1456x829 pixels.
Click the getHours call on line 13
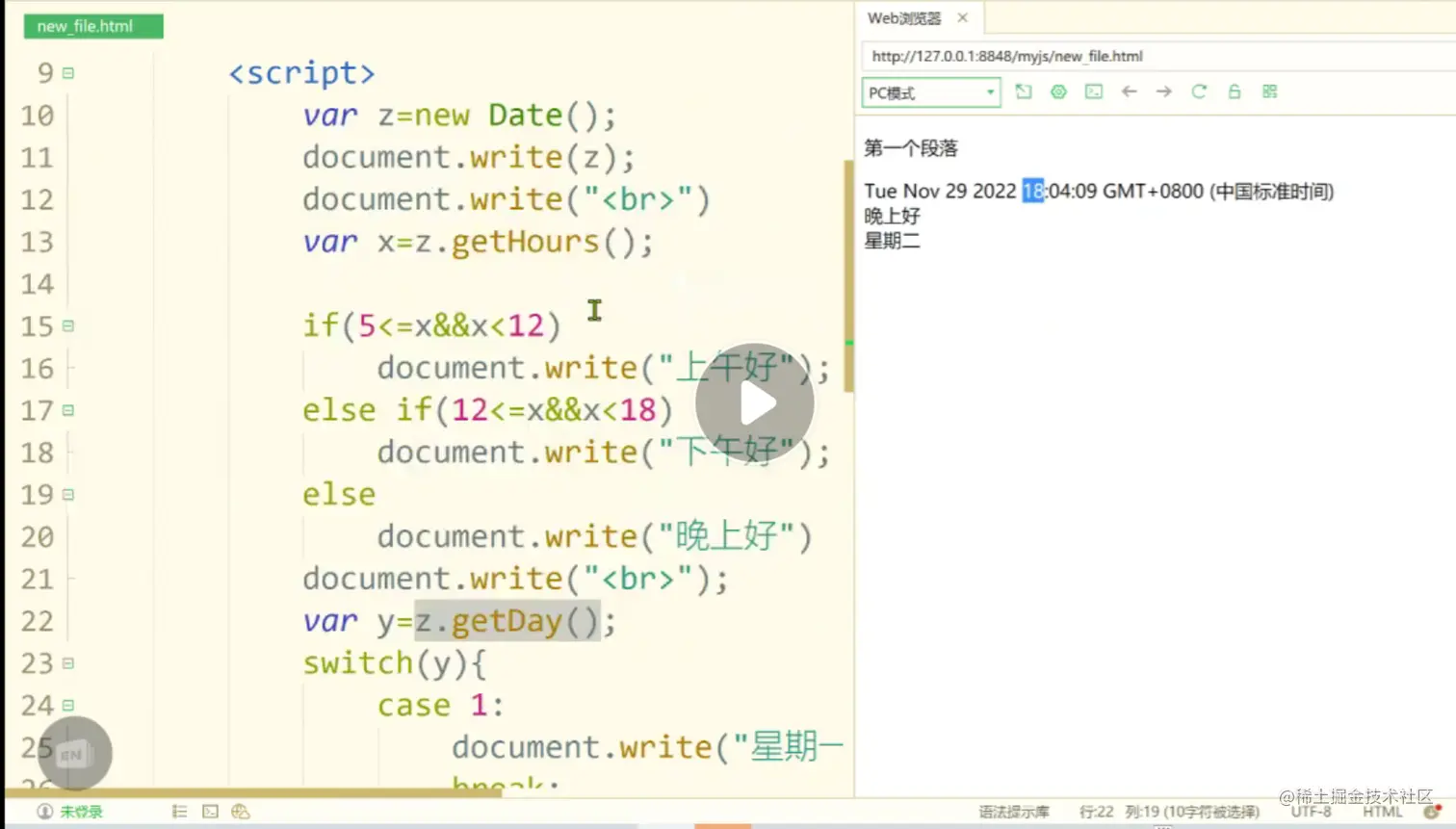[525, 242]
